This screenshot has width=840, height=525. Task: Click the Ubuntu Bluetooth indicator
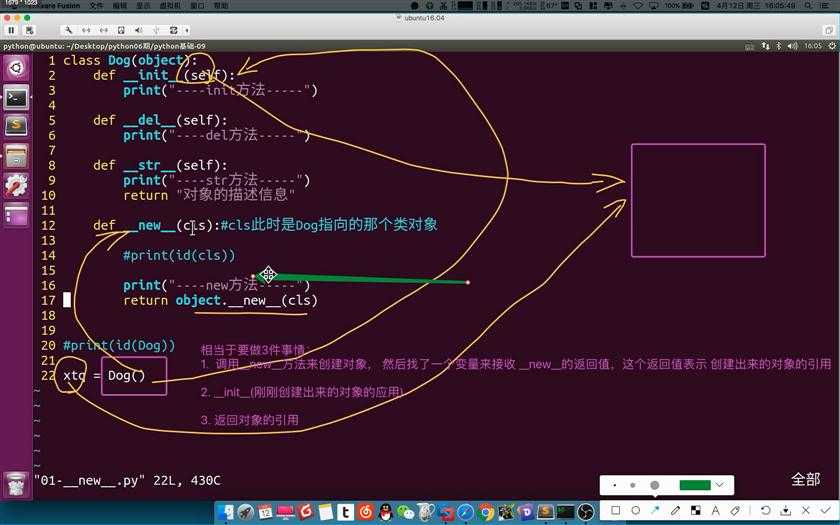[x=779, y=46]
